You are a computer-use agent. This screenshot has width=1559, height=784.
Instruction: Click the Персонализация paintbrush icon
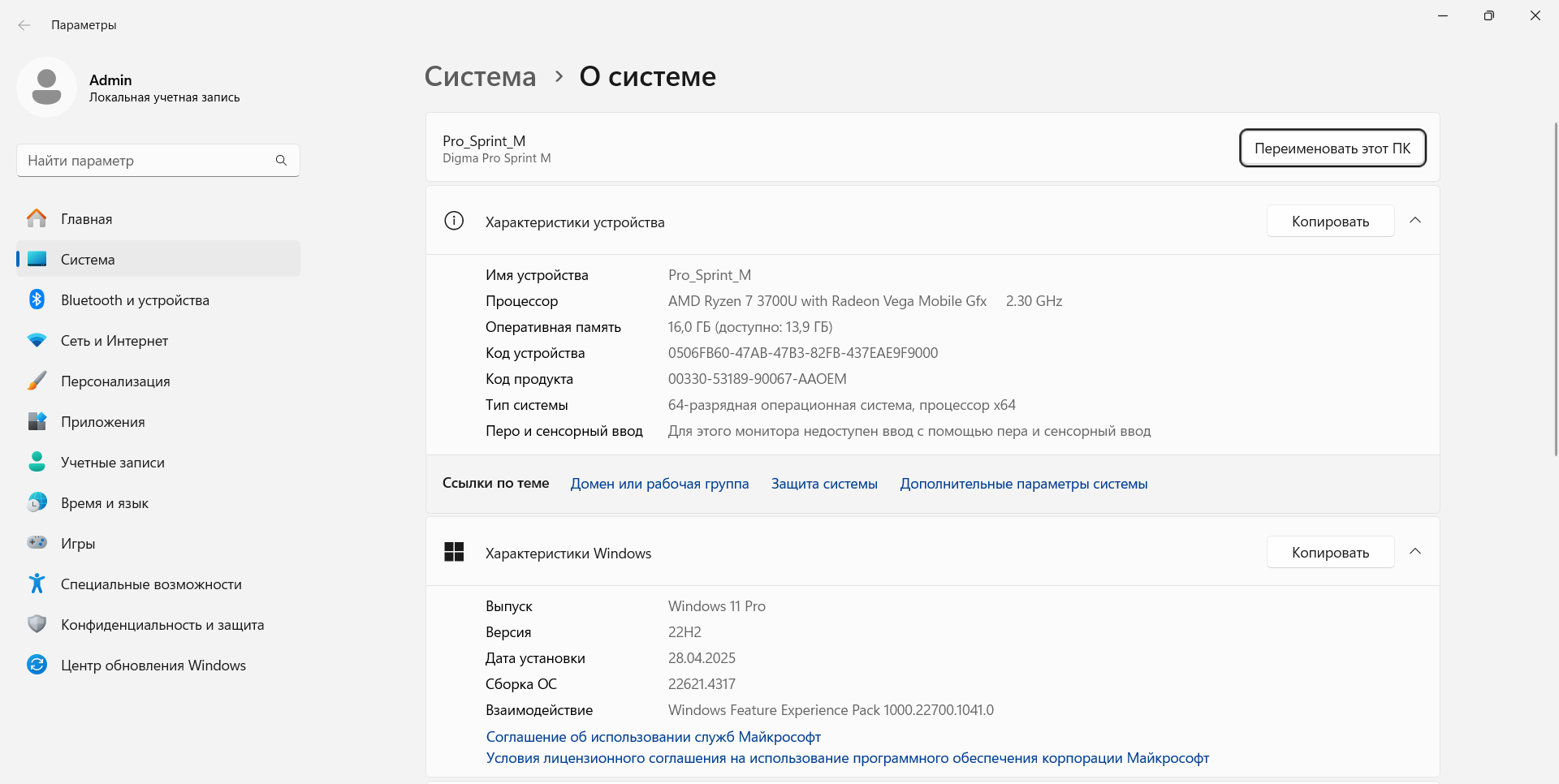(x=37, y=381)
